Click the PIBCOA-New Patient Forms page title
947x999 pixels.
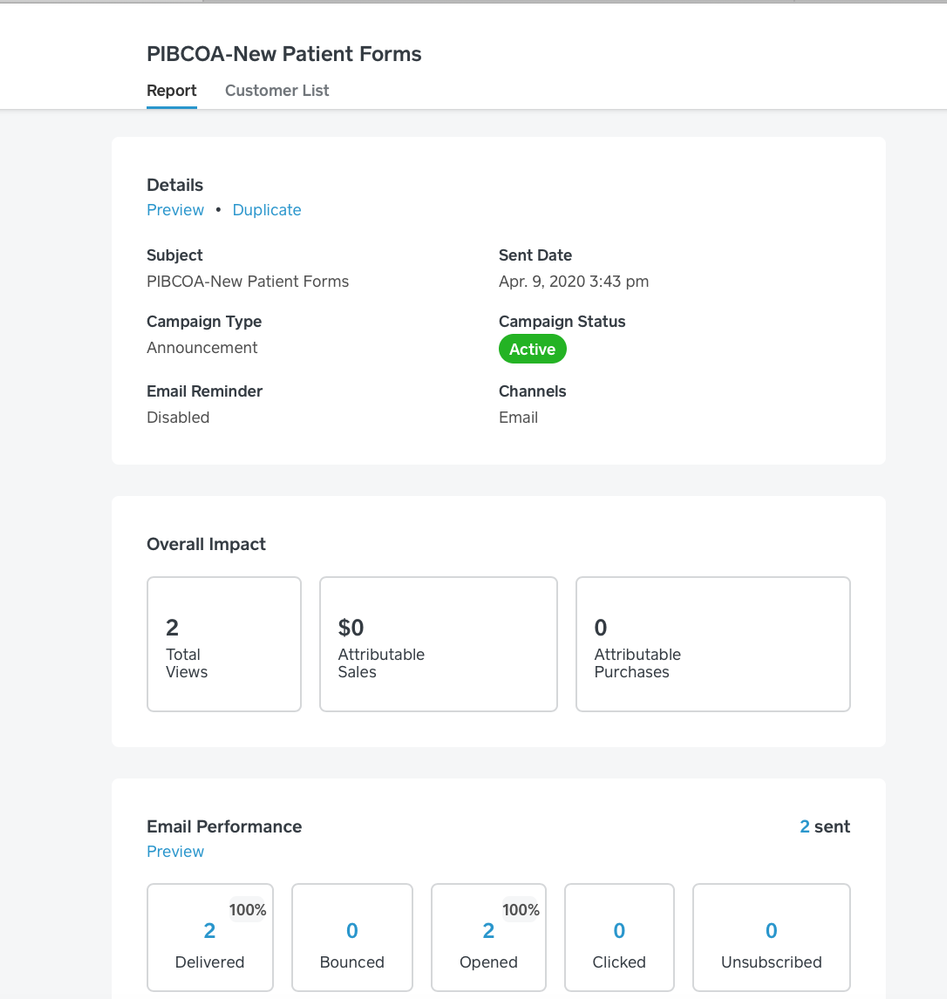(x=284, y=54)
